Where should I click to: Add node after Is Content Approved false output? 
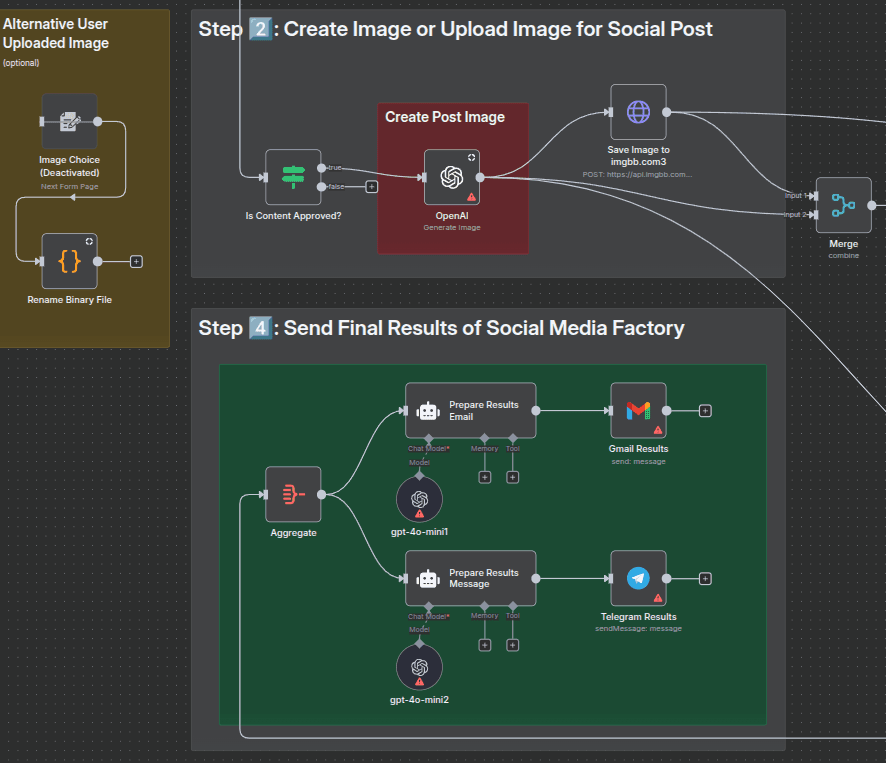pos(371,186)
